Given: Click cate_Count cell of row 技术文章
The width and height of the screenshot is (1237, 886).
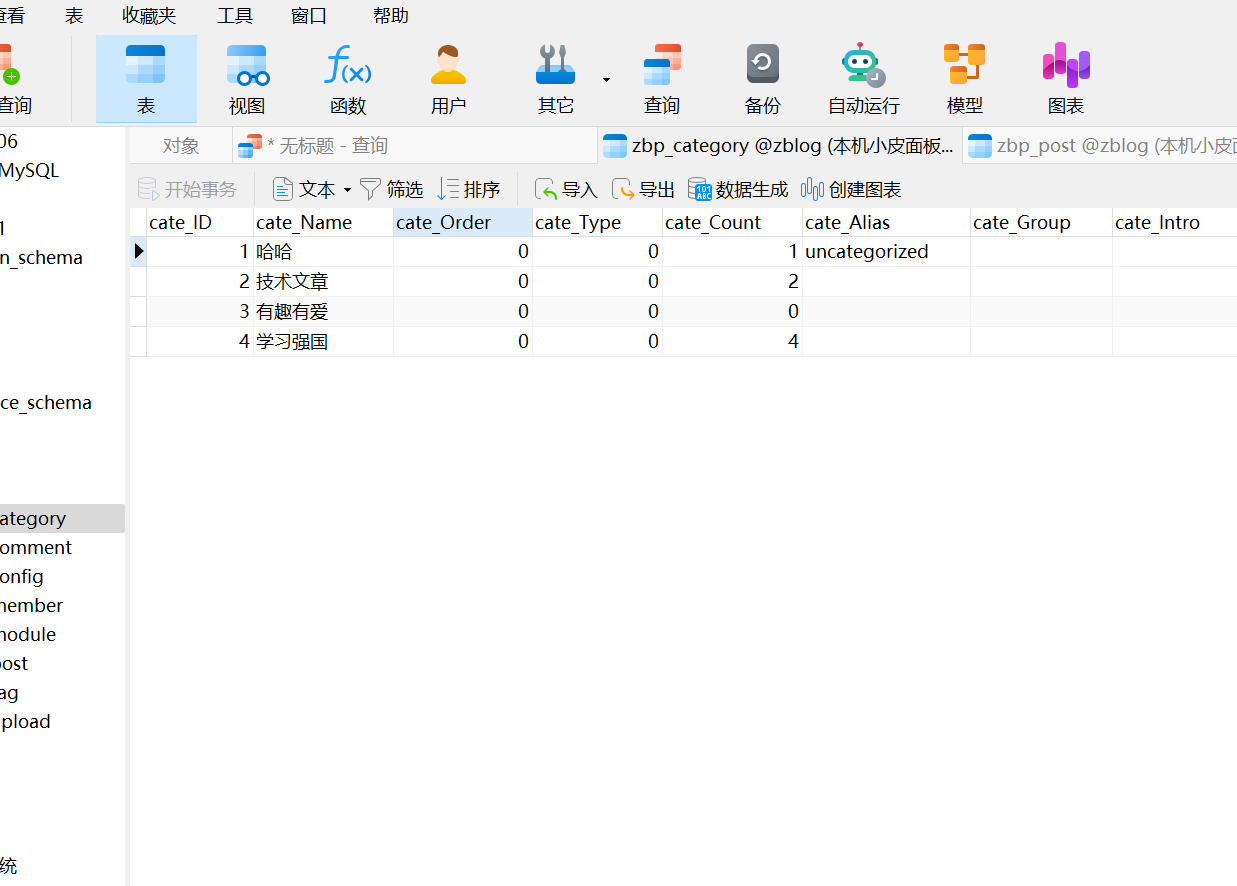Looking at the screenshot, I should coord(732,282).
